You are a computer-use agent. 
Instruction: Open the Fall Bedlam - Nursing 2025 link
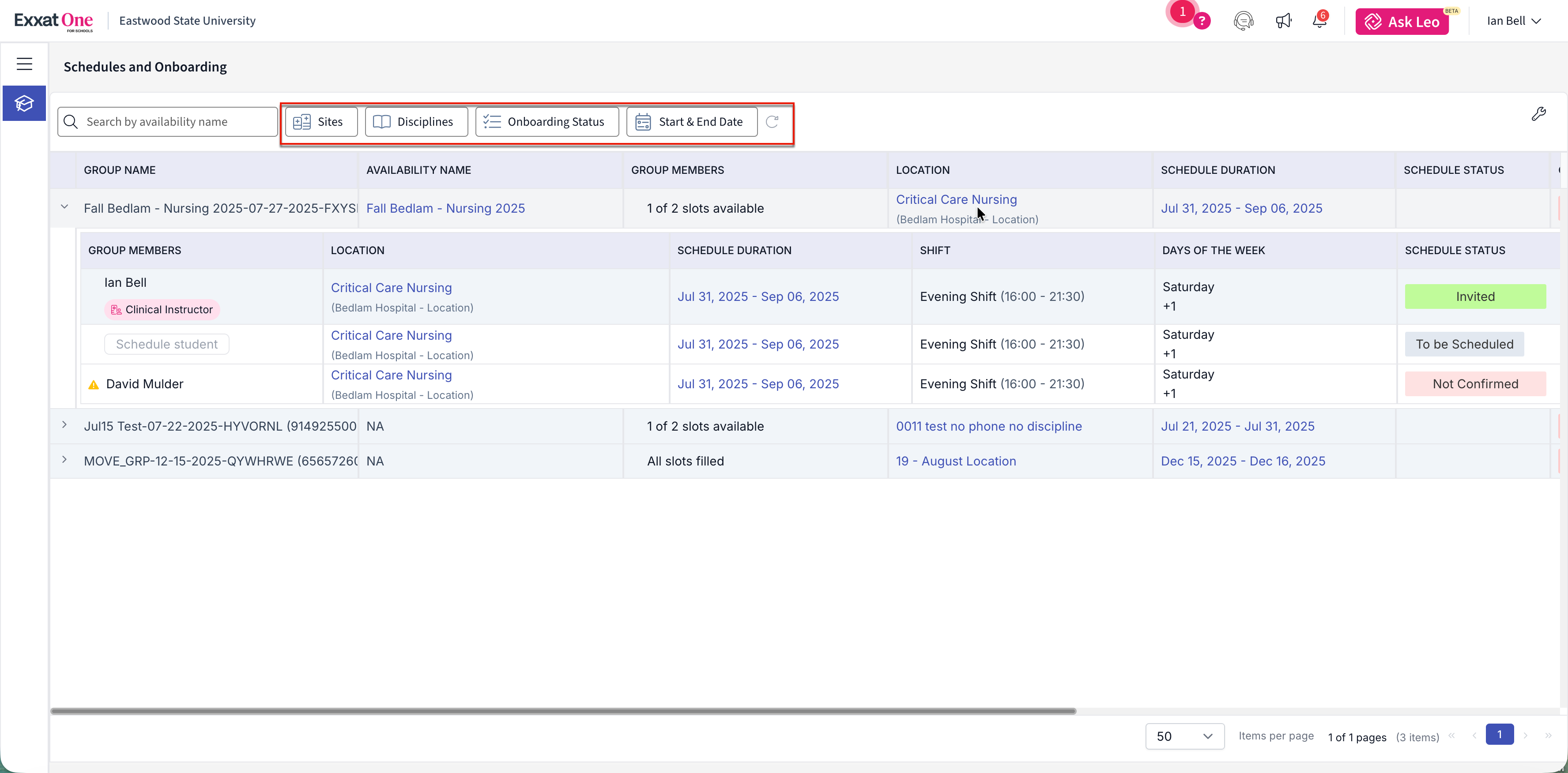pyautogui.click(x=445, y=208)
